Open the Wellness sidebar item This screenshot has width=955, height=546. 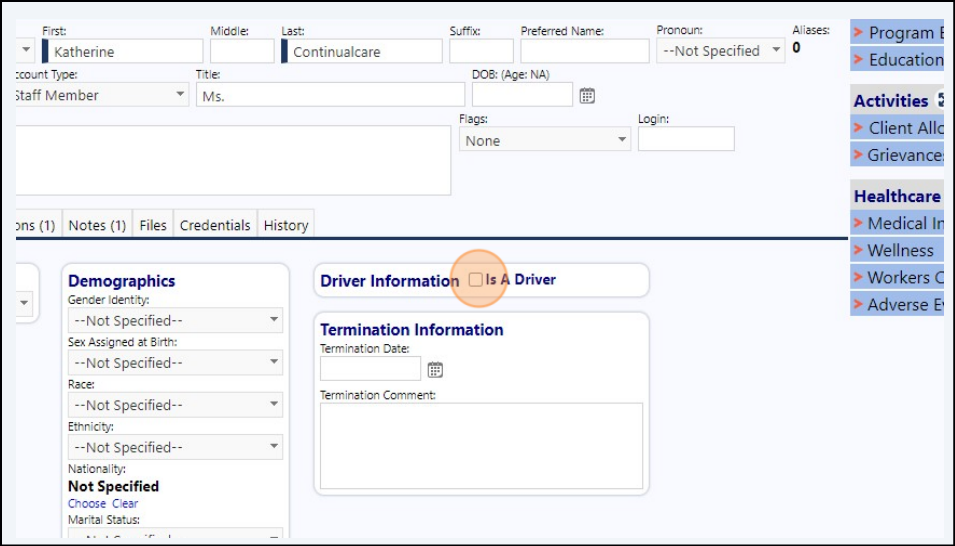(897, 250)
